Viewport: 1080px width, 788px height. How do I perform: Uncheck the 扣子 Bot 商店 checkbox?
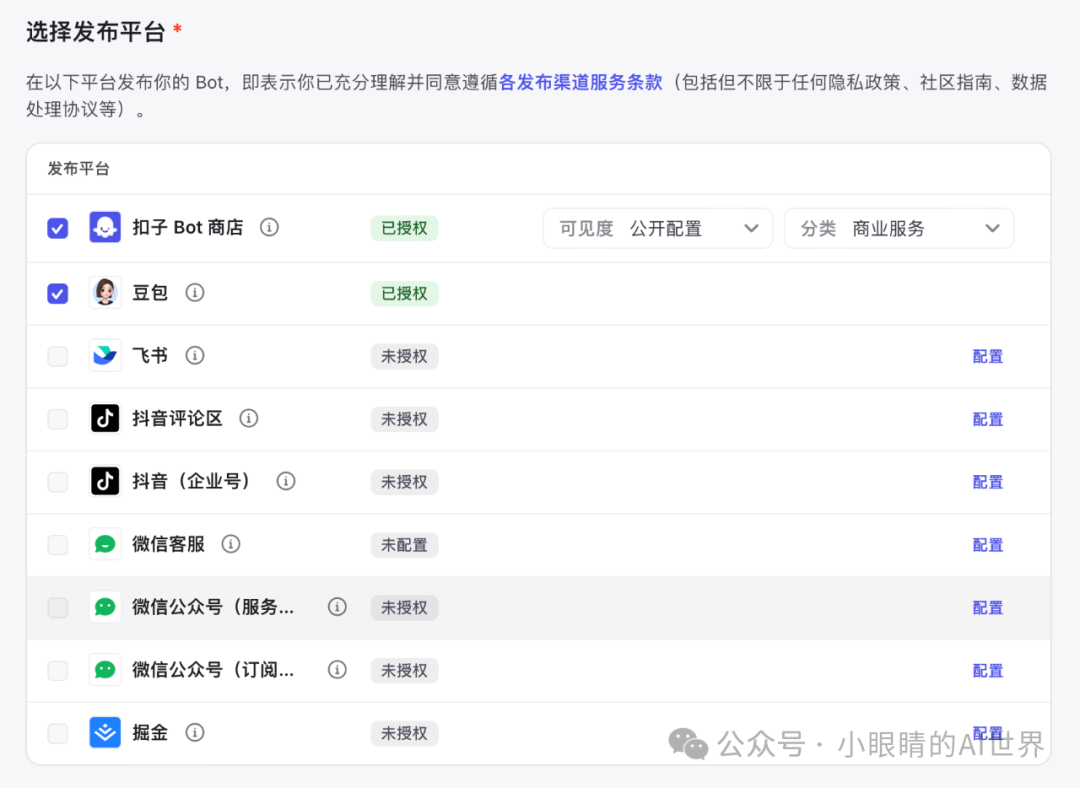click(58, 228)
